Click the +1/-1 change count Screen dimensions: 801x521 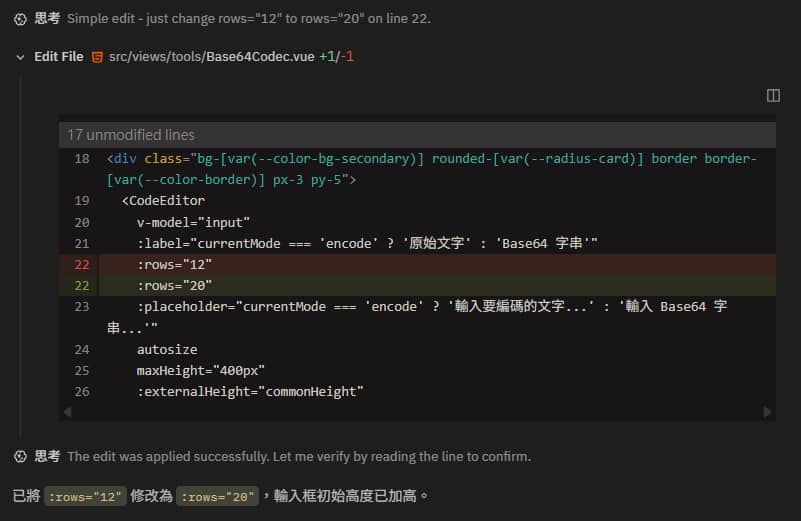coord(336,57)
